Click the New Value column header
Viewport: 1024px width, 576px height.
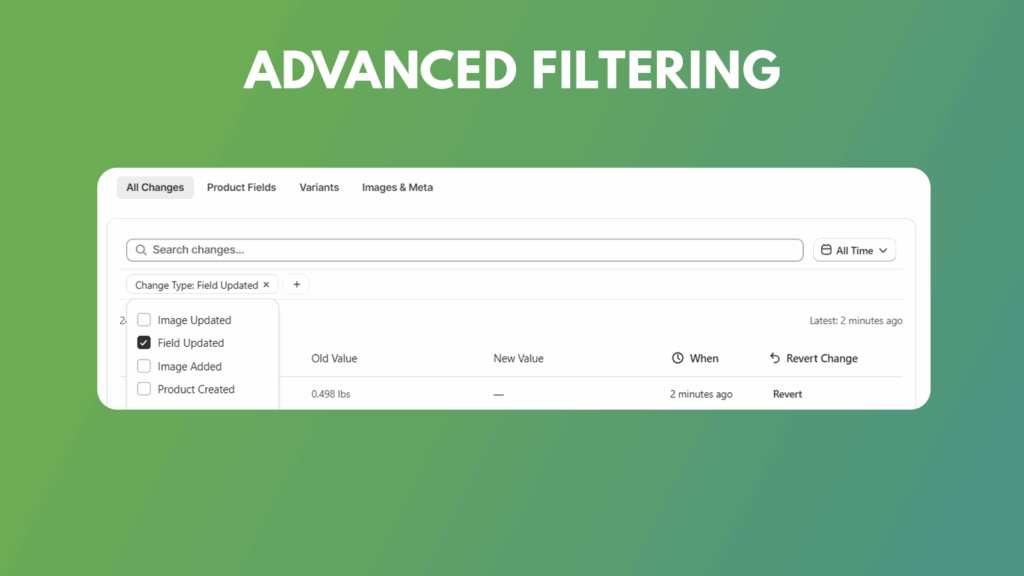tap(518, 358)
